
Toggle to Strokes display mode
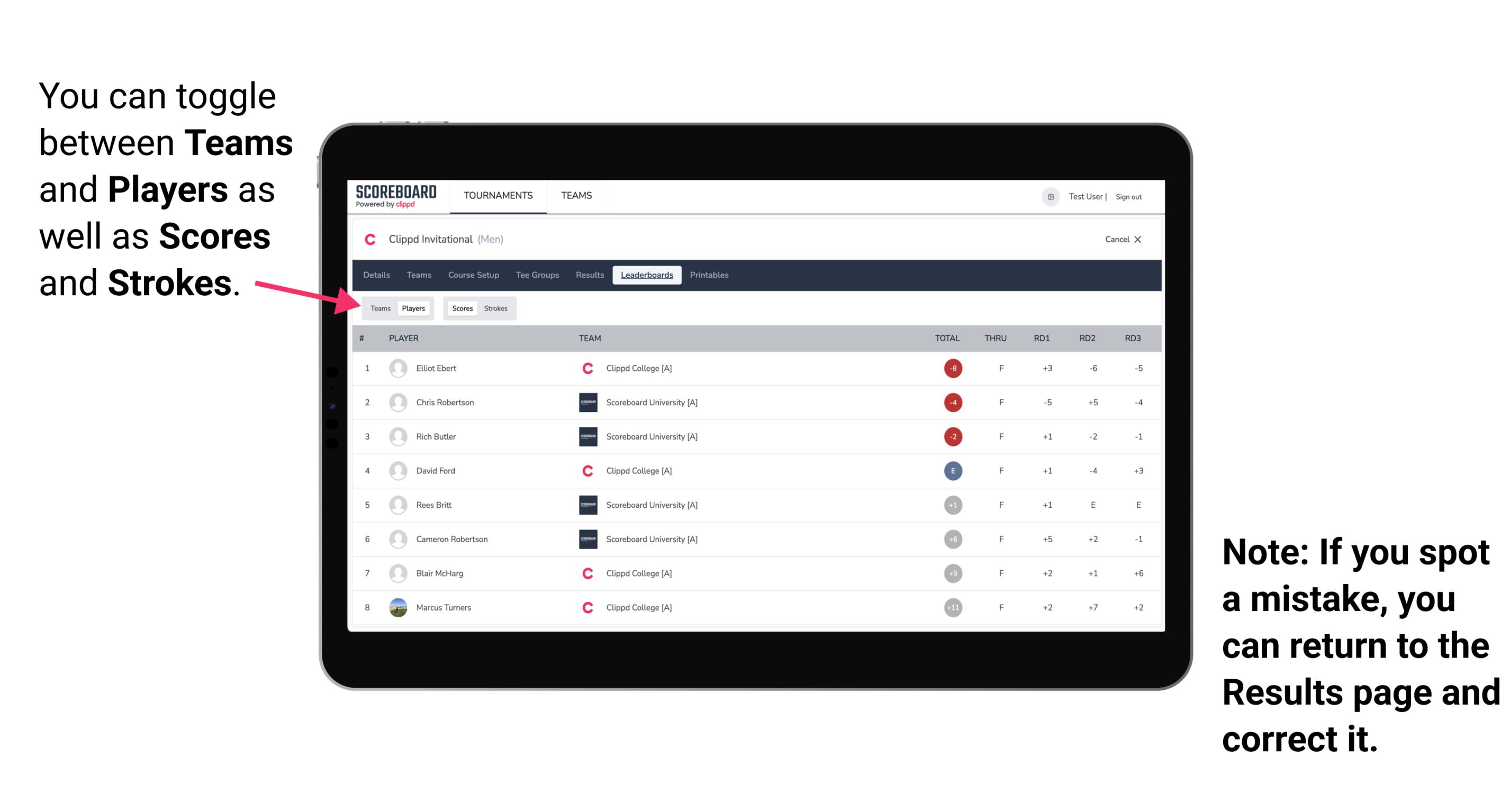click(497, 308)
